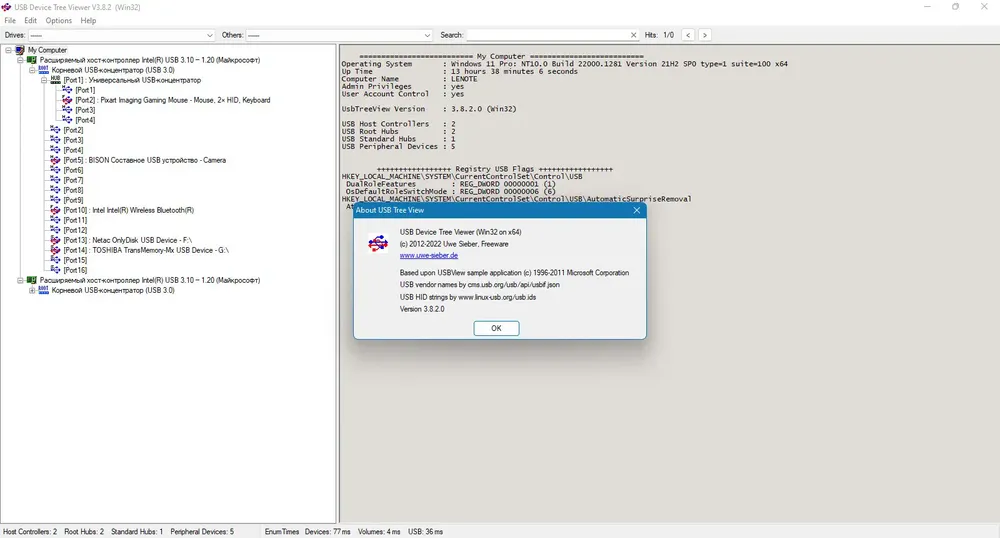Image resolution: width=1000 pixels, height=538 pixels.
Task: Click the hub icon of Port1 universal hub
Action: (55, 80)
